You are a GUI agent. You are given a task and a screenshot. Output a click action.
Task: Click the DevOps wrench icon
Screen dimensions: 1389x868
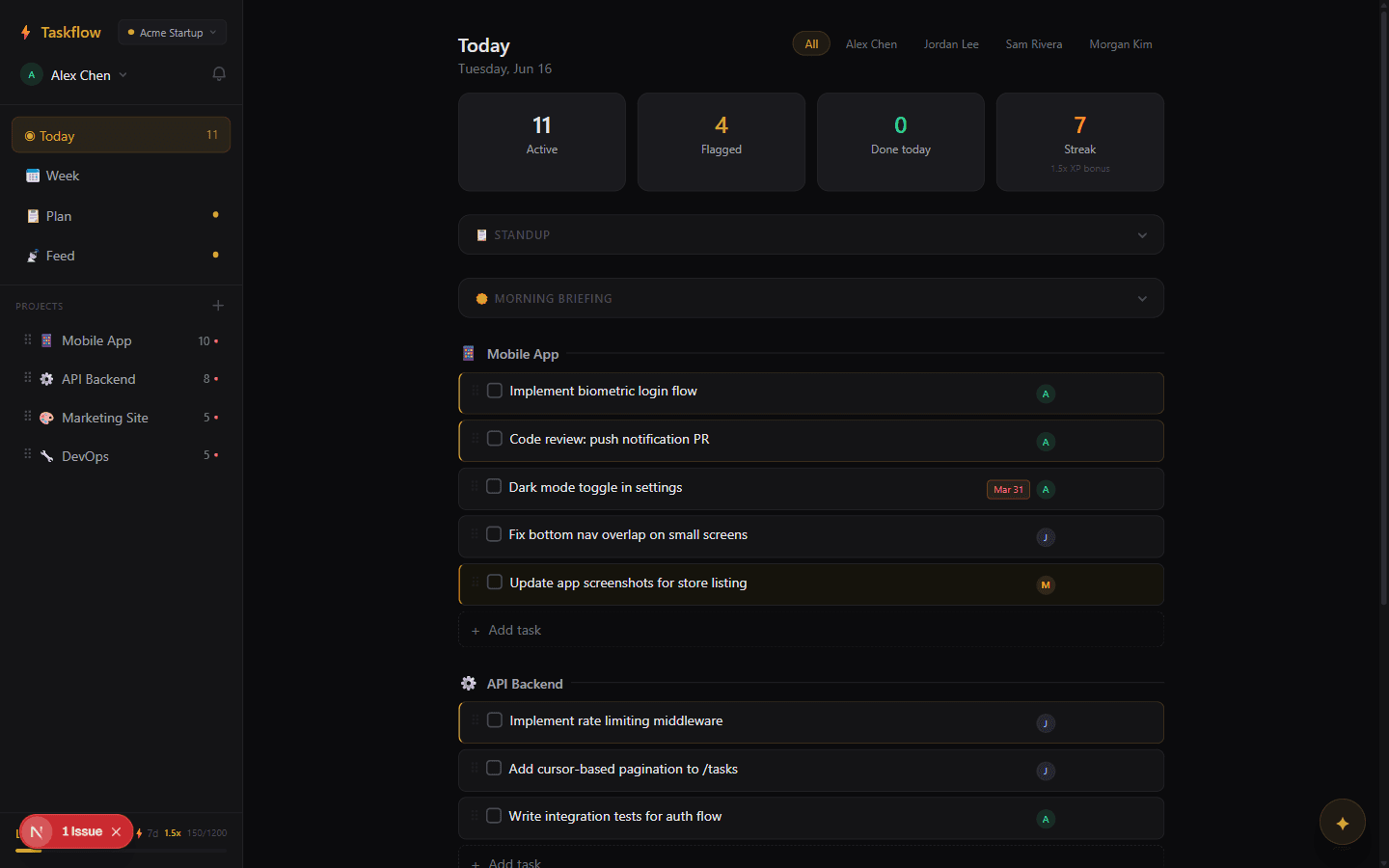[46, 456]
